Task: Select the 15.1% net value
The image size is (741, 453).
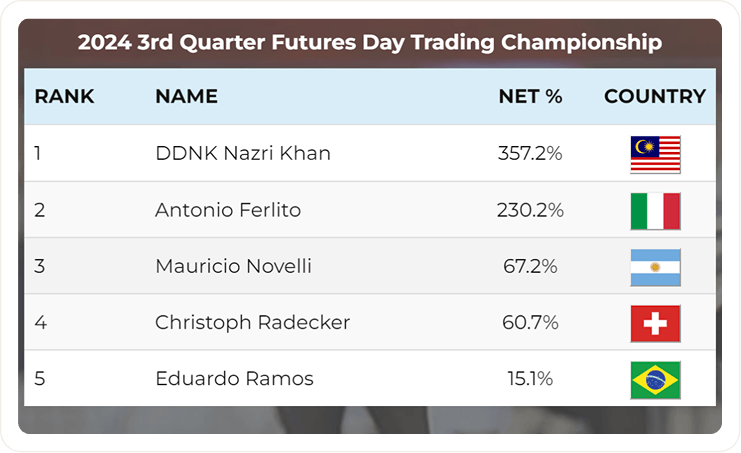Action: point(530,379)
